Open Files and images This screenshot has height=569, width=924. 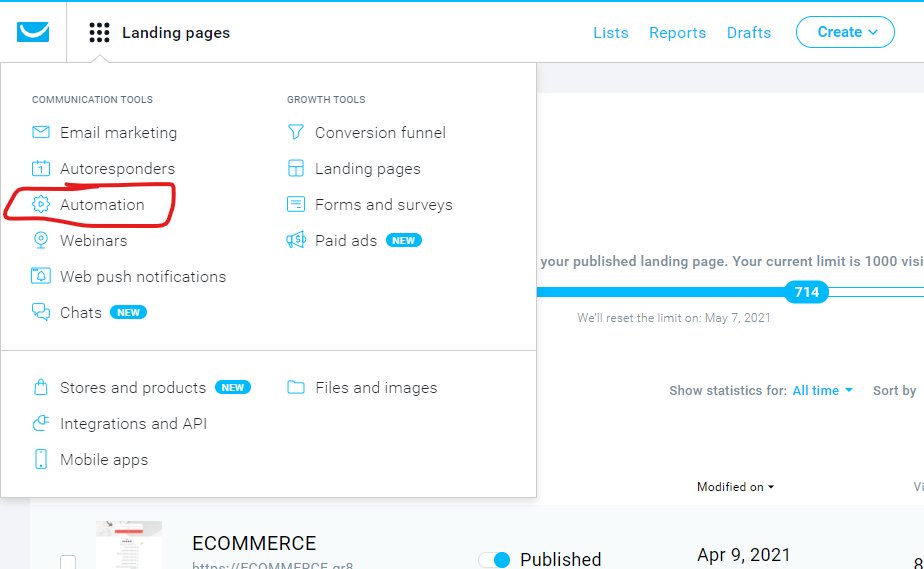coord(376,388)
